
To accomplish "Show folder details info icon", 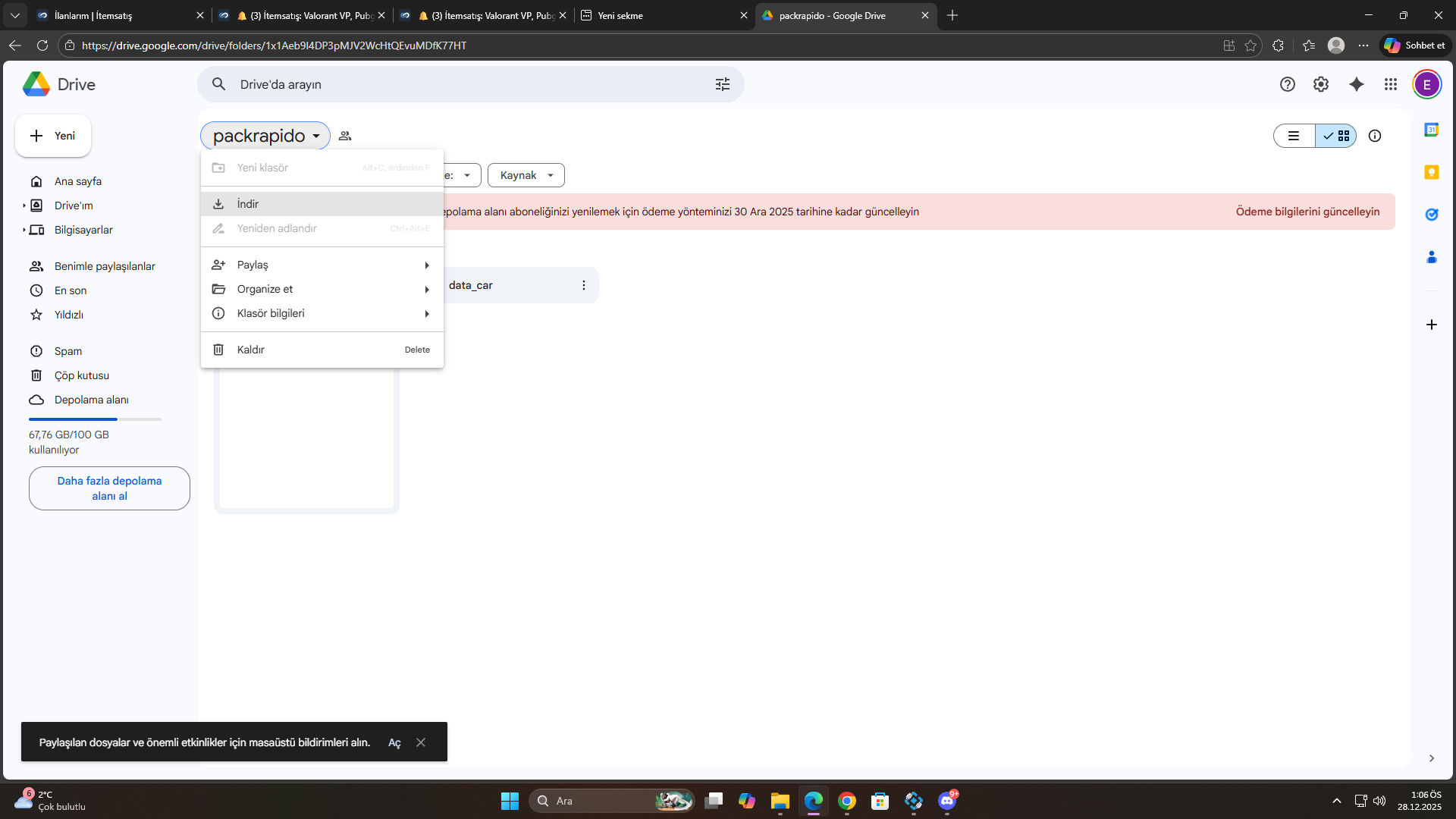I will 1375,136.
